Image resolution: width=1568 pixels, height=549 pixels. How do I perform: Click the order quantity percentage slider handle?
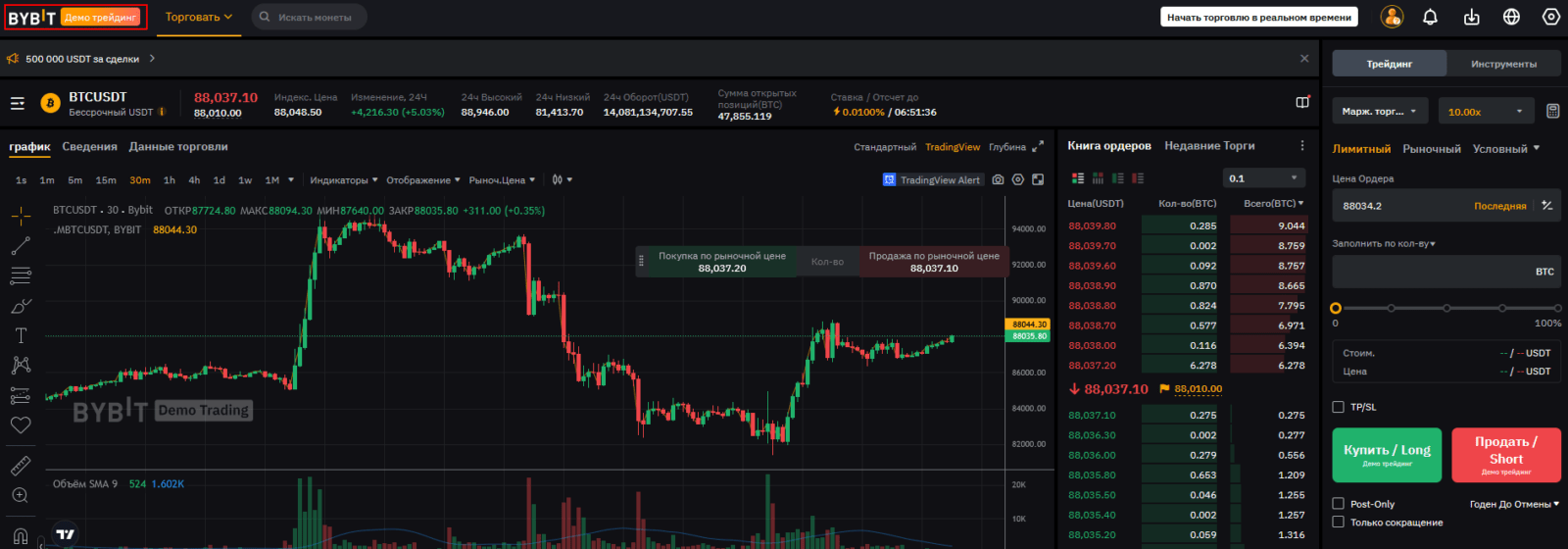tap(1336, 308)
